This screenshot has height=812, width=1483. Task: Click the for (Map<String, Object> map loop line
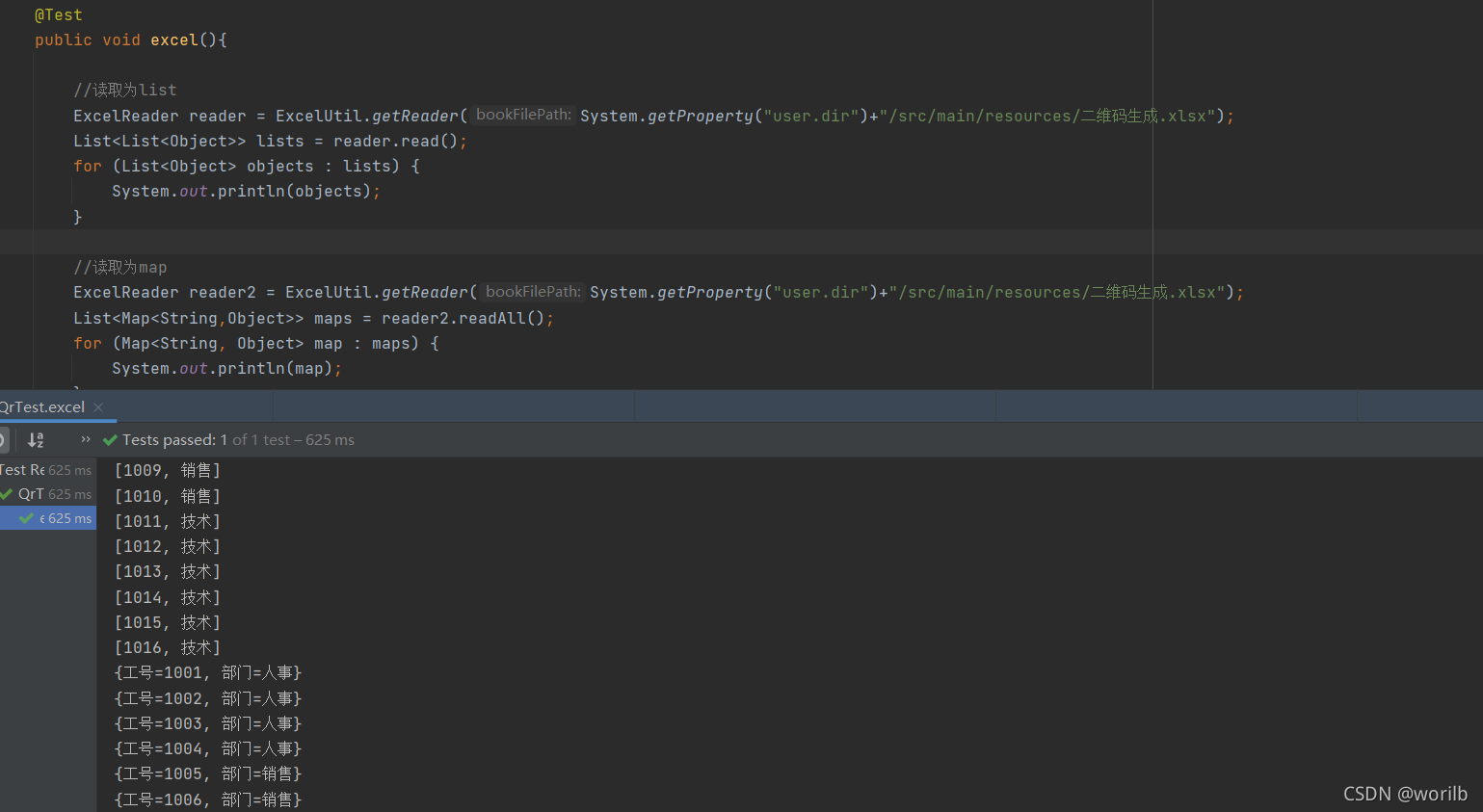coord(256,344)
